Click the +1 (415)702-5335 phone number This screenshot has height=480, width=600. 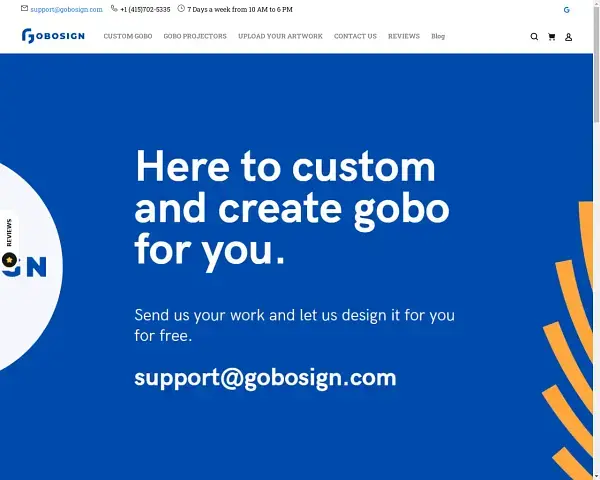click(x=145, y=9)
